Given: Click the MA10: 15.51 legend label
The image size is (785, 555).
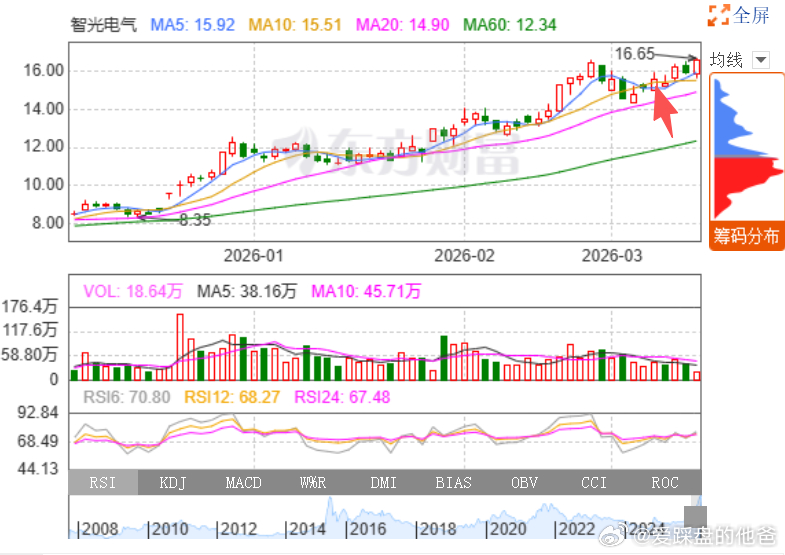Looking at the screenshot, I should tap(295, 25).
